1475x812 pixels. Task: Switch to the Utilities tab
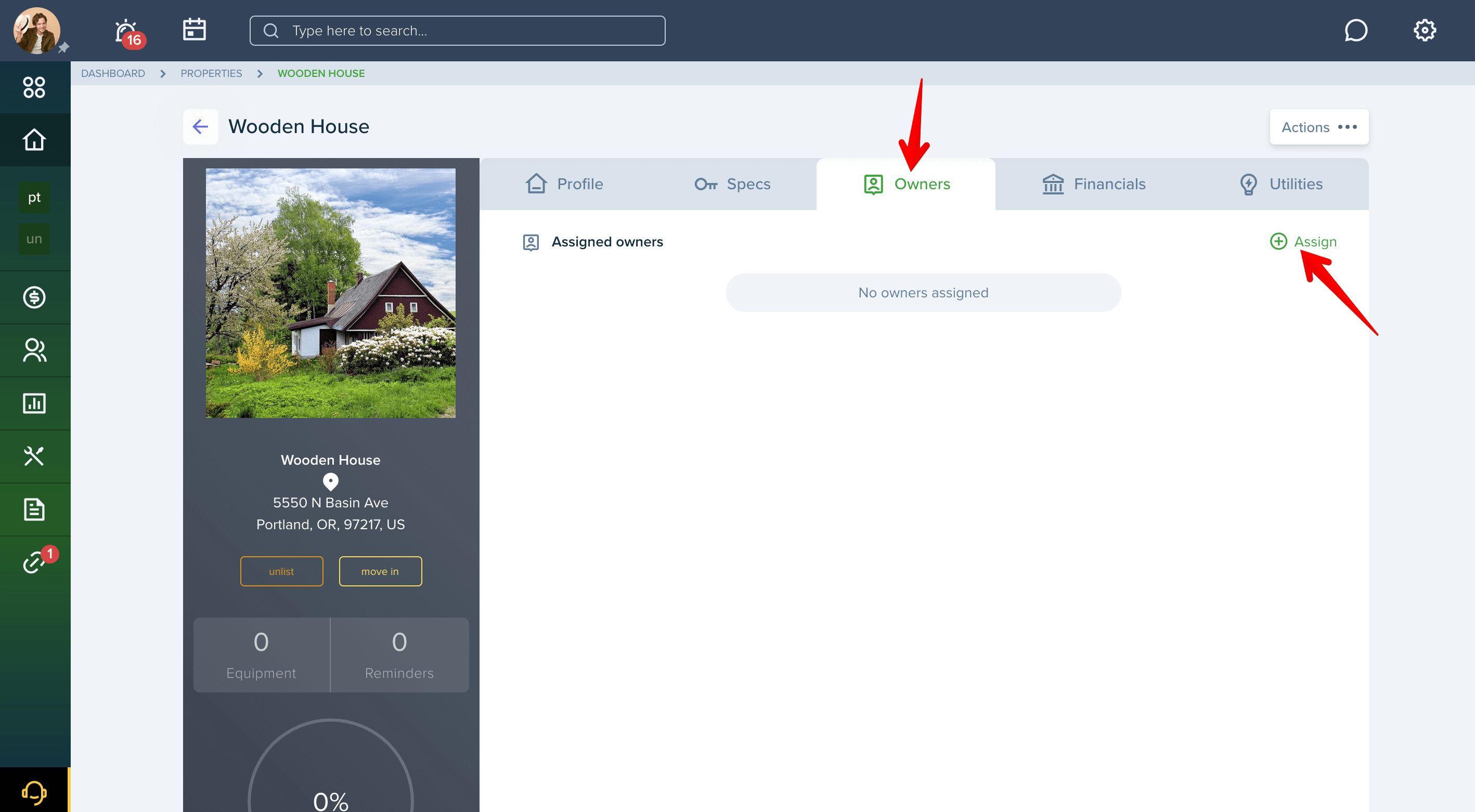[x=1280, y=184]
